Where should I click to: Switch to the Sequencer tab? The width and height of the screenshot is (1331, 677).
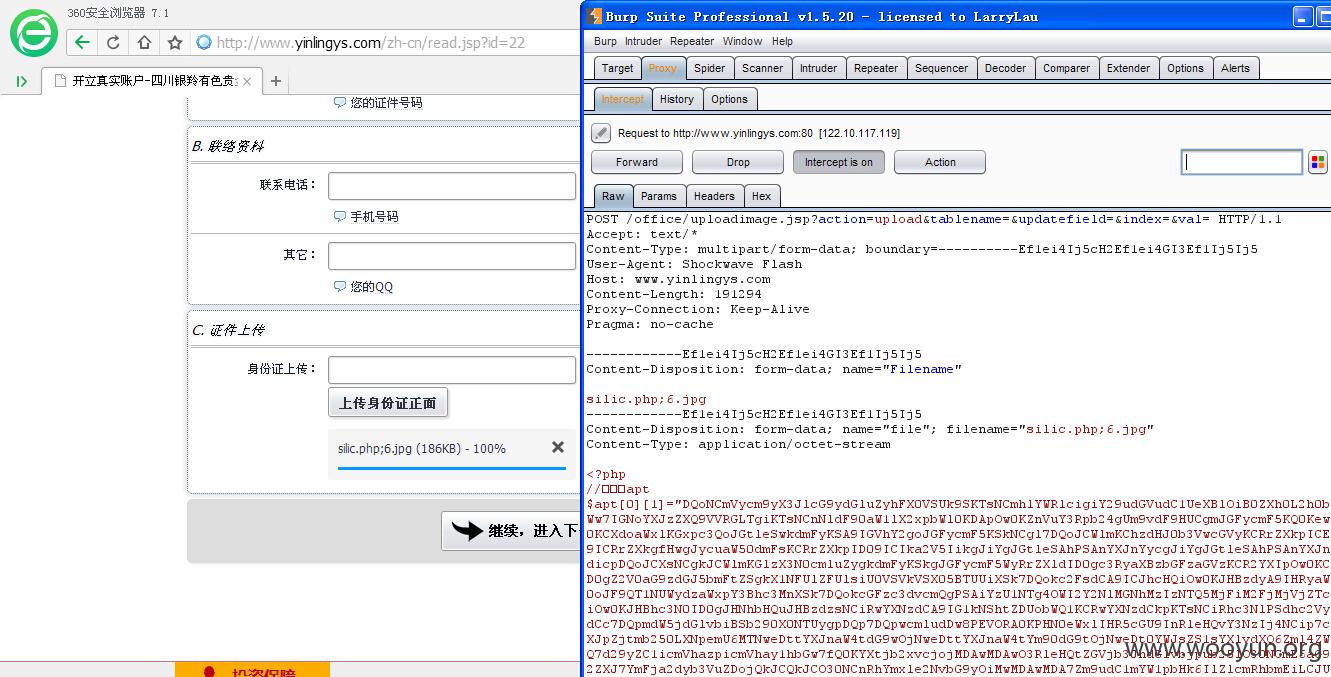tap(941, 68)
